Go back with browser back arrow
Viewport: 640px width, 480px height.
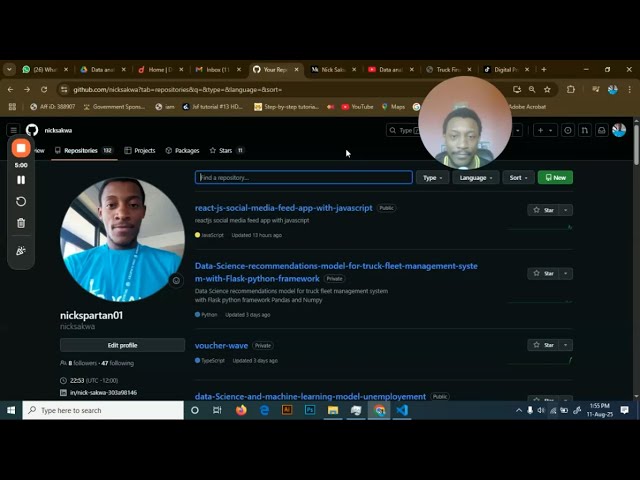(11, 89)
